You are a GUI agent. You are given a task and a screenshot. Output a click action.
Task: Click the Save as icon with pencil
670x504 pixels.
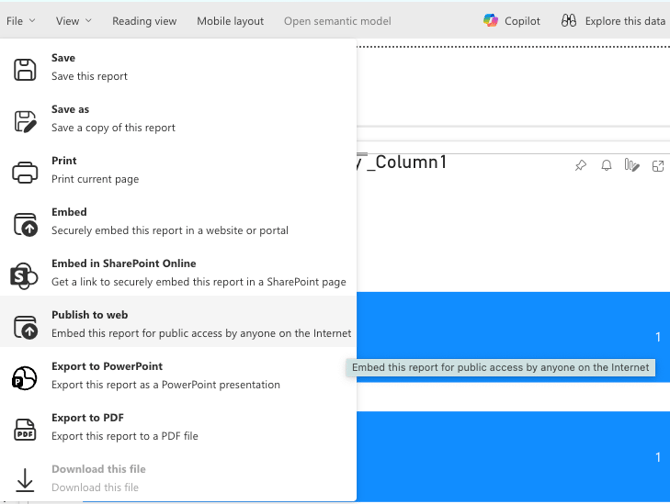pyautogui.click(x=25, y=121)
